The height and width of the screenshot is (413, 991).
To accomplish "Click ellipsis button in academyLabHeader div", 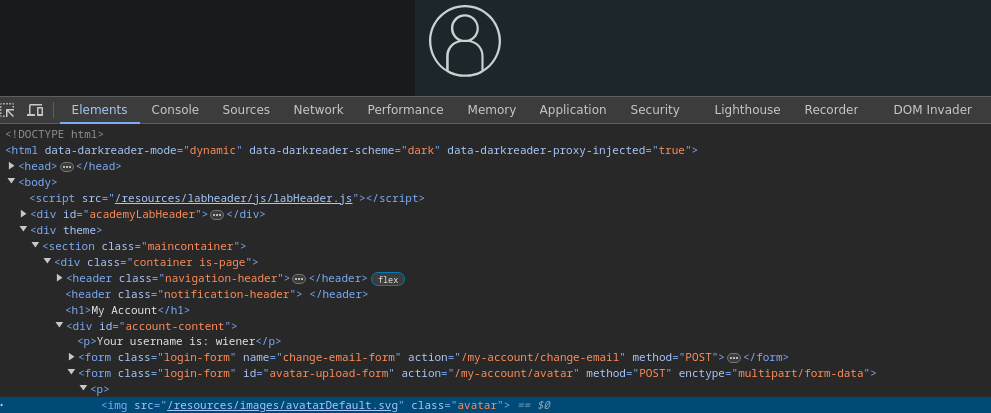I will click(217, 215).
